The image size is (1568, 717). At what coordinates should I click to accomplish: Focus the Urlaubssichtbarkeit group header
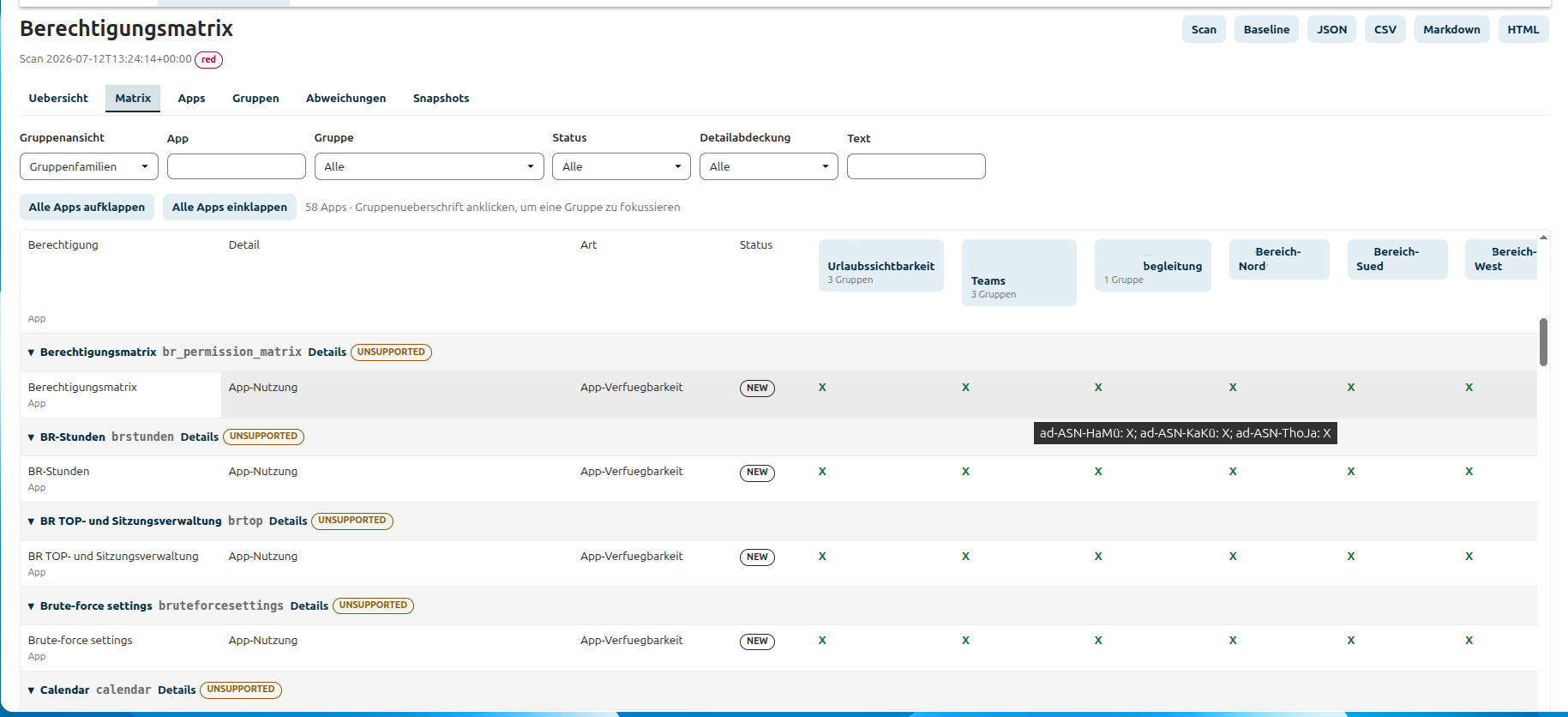point(881,266)
